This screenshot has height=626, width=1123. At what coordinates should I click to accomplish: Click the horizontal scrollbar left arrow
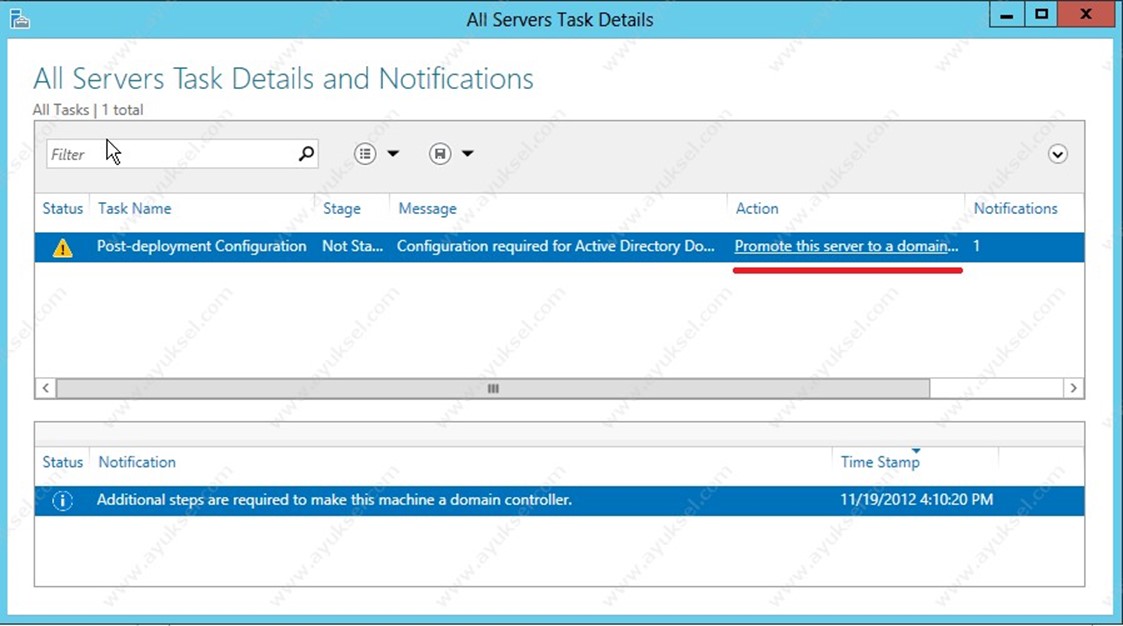tap(46, 388)
